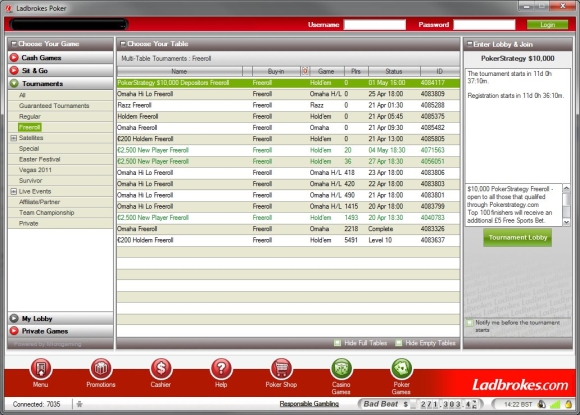Select Guaranteed Tournaments filter

54,106
